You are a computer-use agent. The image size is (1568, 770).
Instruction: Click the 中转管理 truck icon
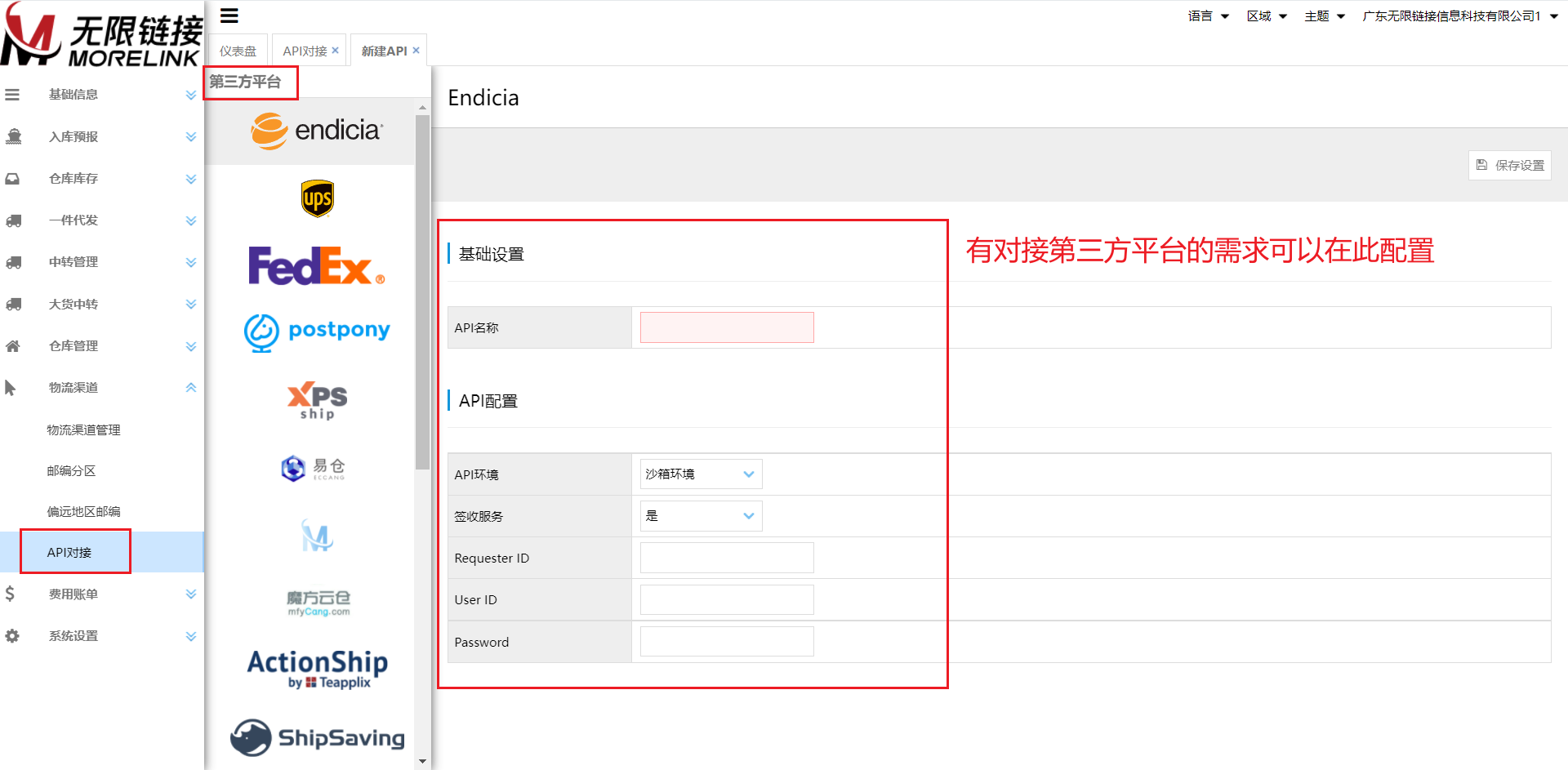click(13, 262)
